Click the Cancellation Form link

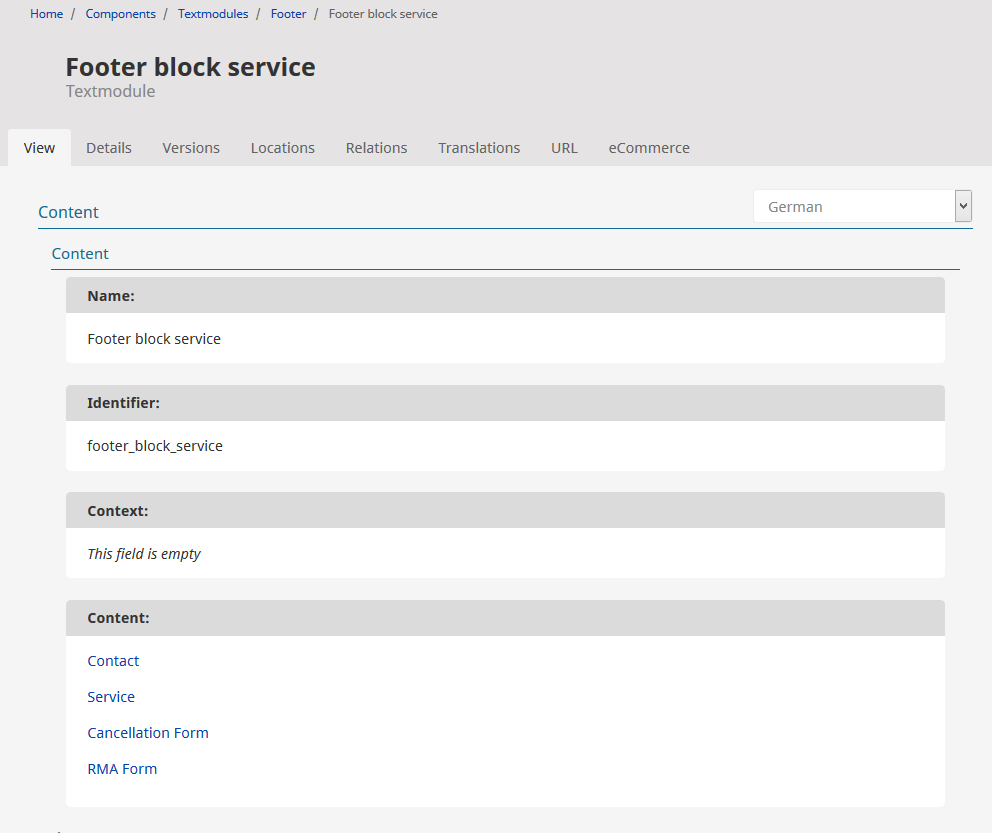148,733
